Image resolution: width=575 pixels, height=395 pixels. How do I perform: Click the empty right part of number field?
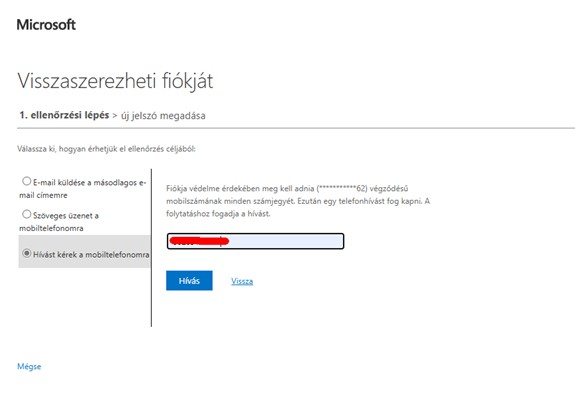[x=286, y=241]
